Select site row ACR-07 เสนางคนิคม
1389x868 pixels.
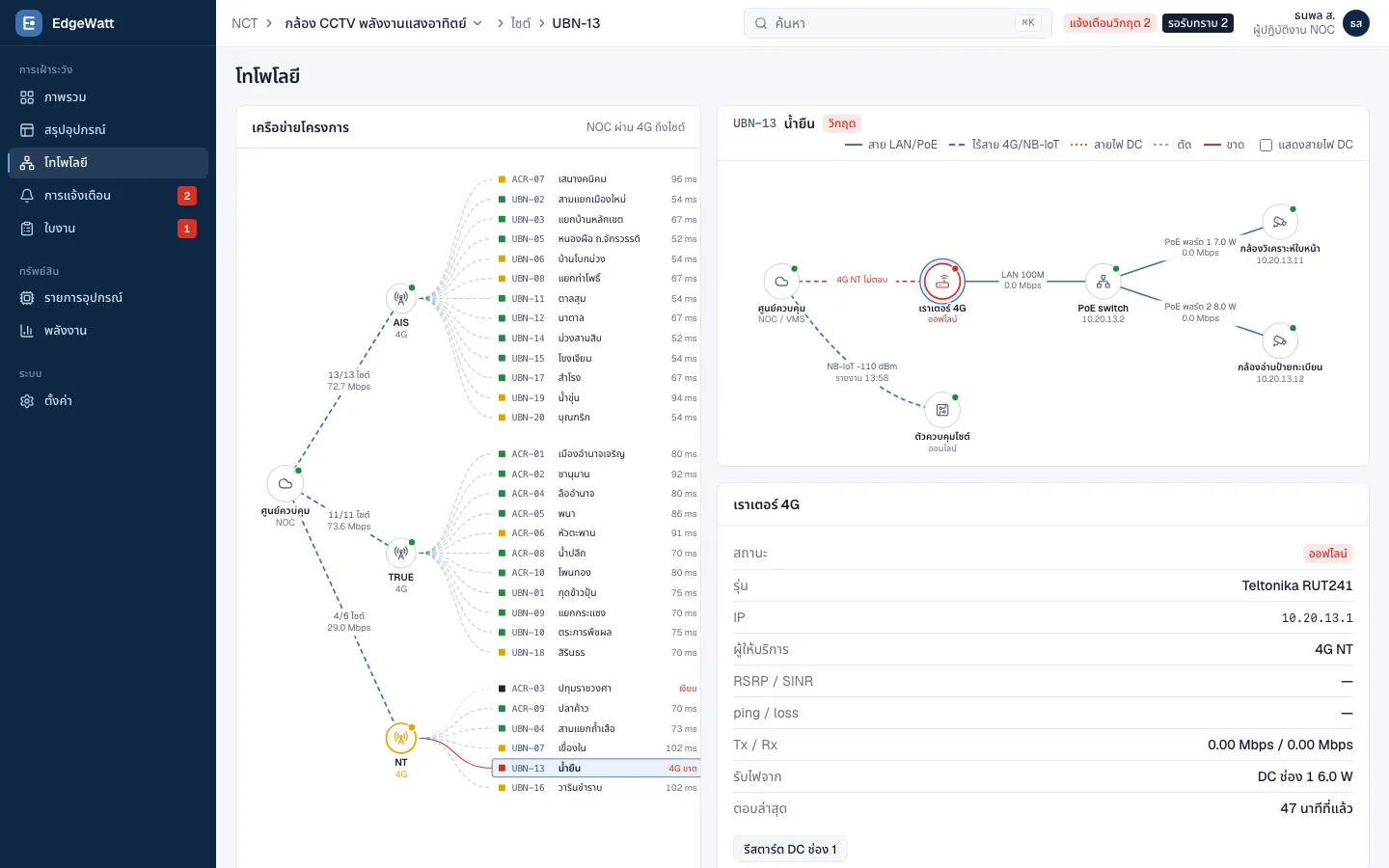click(x=596, y=179)
